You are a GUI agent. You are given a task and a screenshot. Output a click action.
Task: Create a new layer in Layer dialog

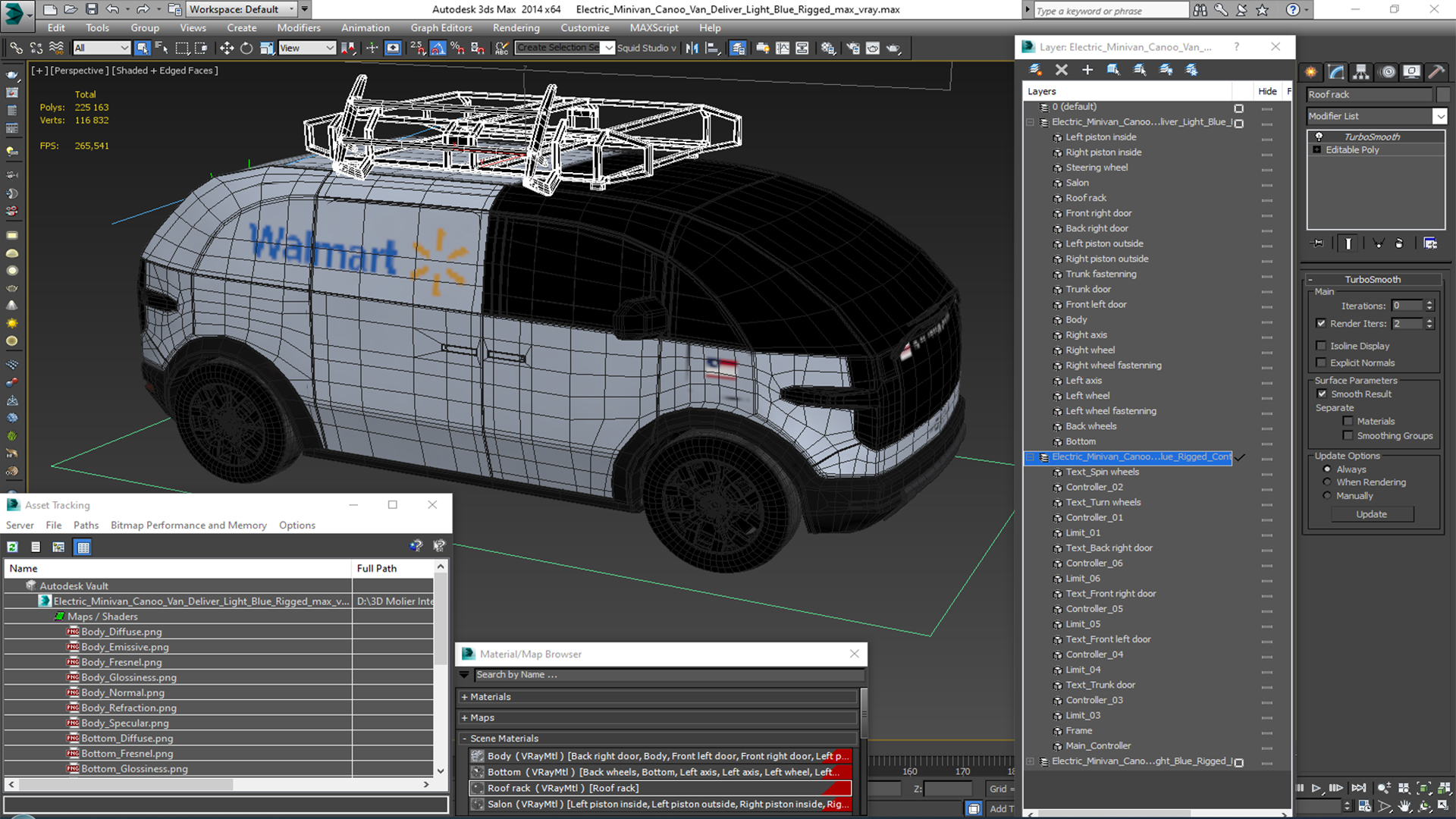[x=1035, y=70]
